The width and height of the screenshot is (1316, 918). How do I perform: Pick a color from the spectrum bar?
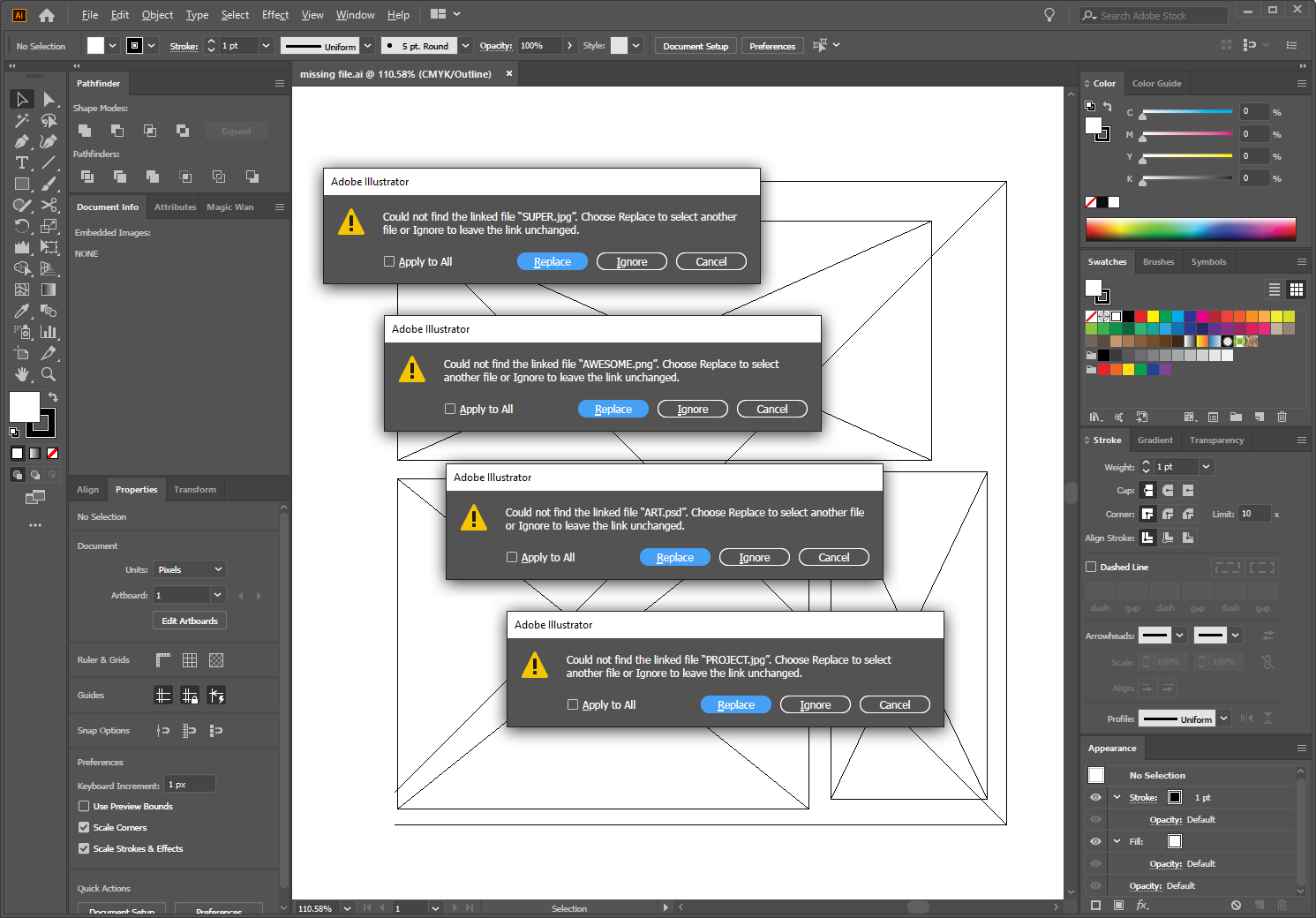(x=1191, y=229)
